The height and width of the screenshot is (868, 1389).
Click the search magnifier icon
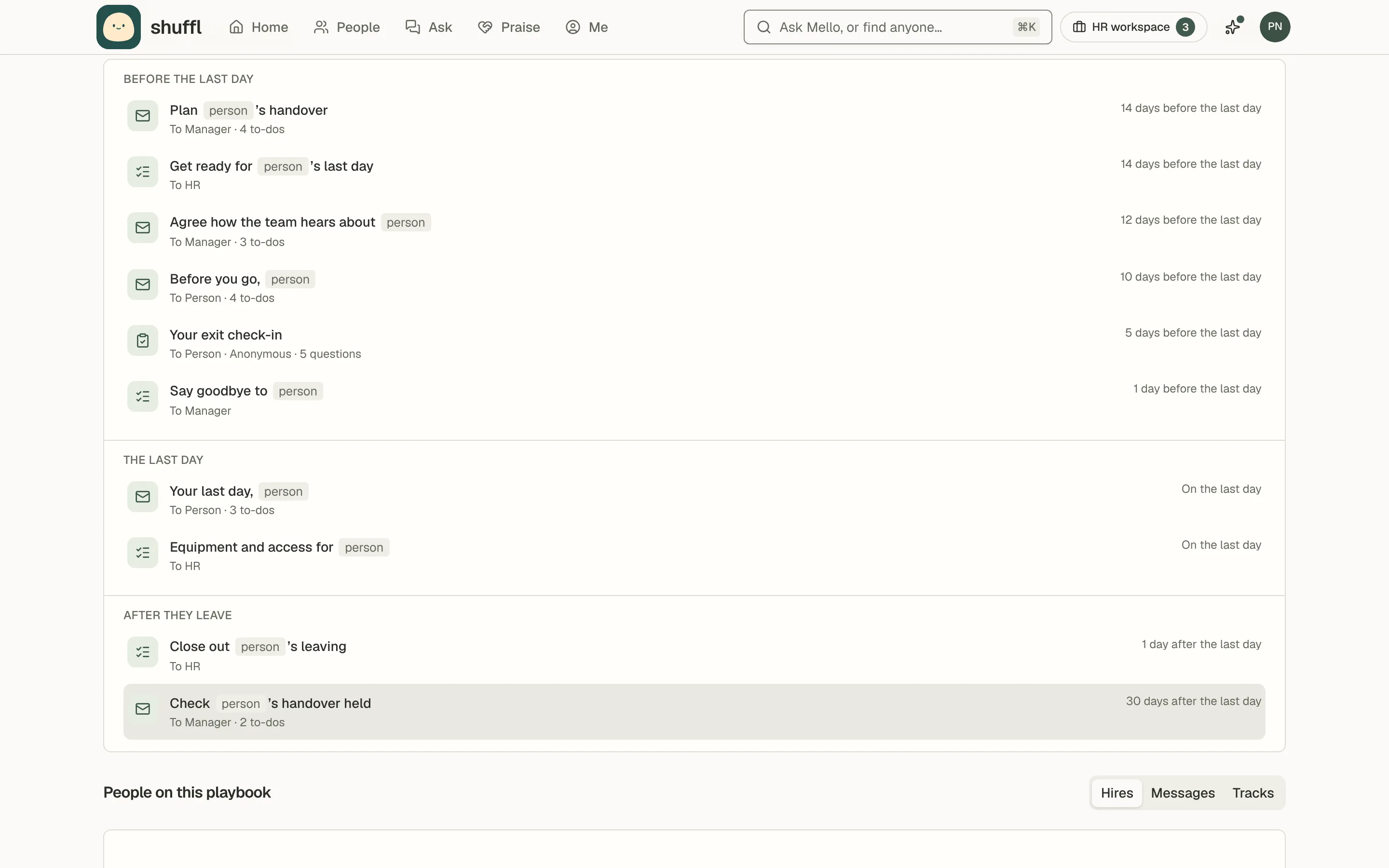pyautogui.click(x=763, y=27)
